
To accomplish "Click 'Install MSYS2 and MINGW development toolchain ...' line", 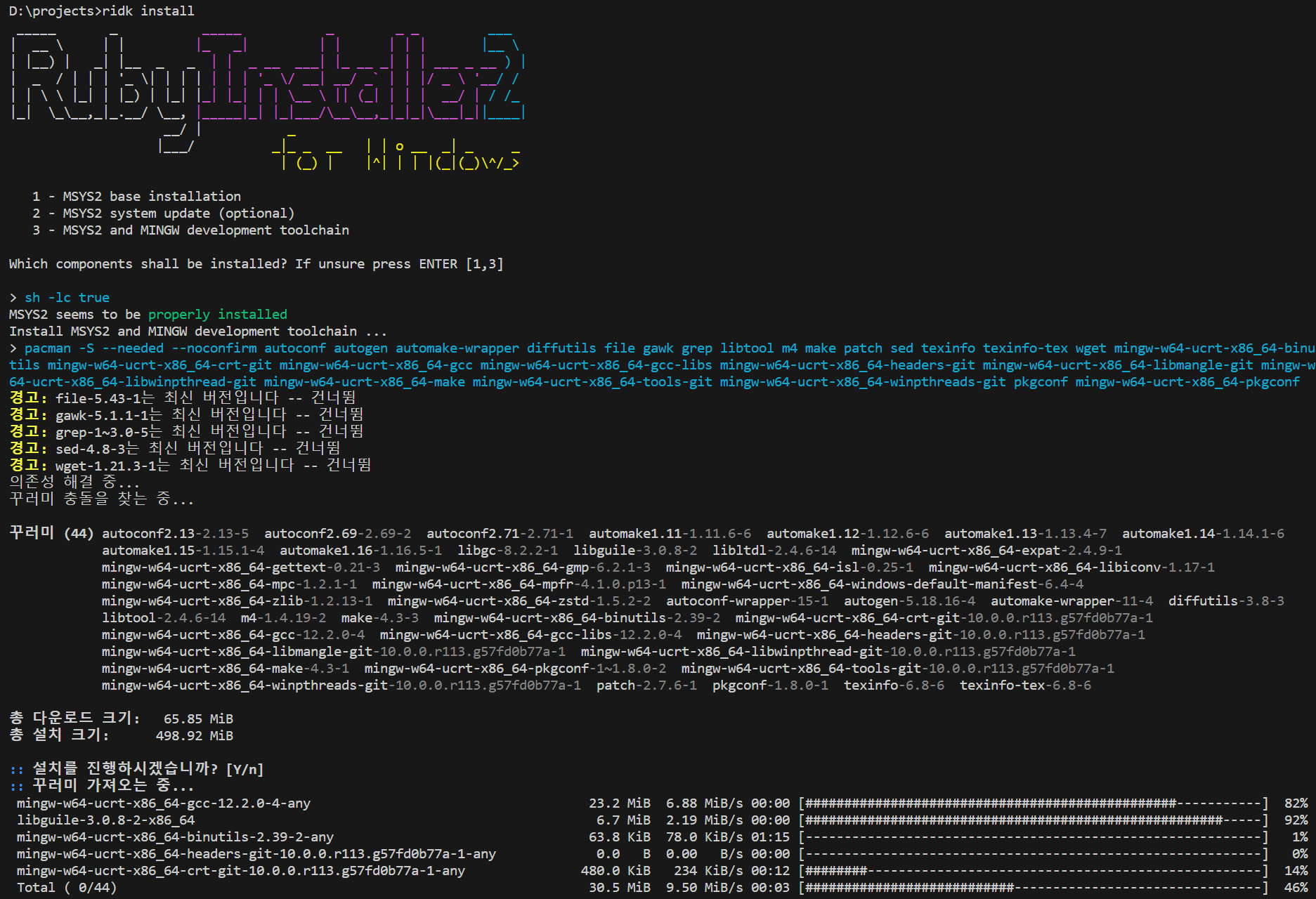I will [198, 331].
